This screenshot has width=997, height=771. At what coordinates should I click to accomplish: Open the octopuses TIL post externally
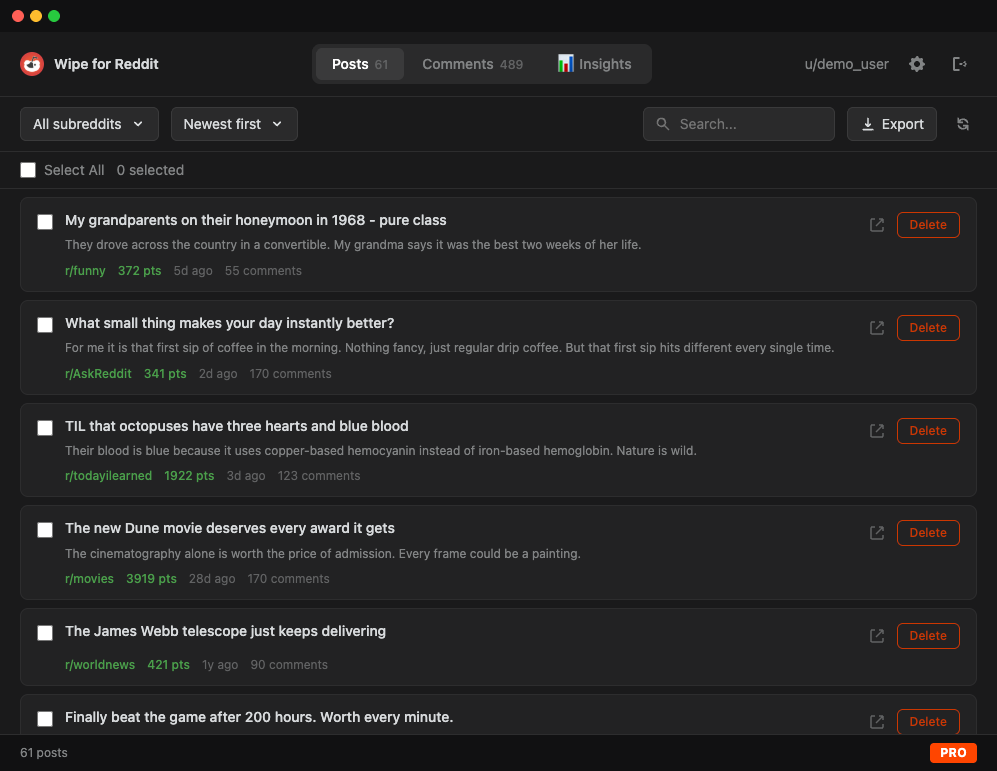click(877, 431)
